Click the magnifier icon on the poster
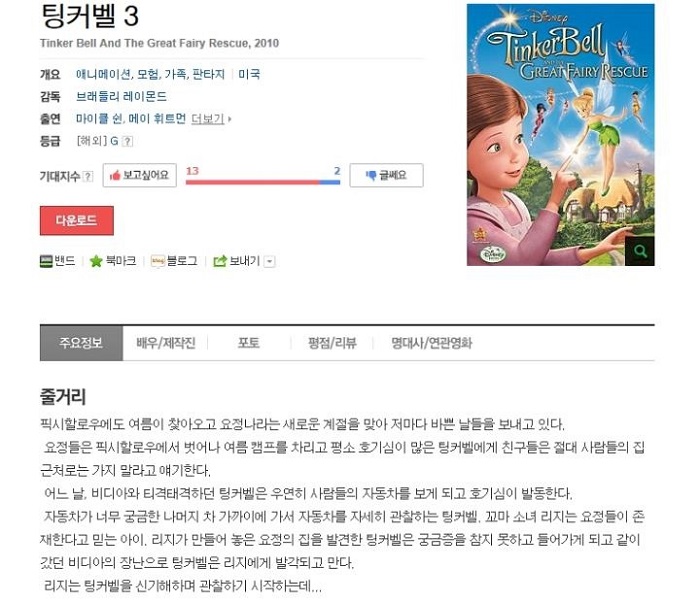This screenshot has width=700, height=602. pos(640,251)
